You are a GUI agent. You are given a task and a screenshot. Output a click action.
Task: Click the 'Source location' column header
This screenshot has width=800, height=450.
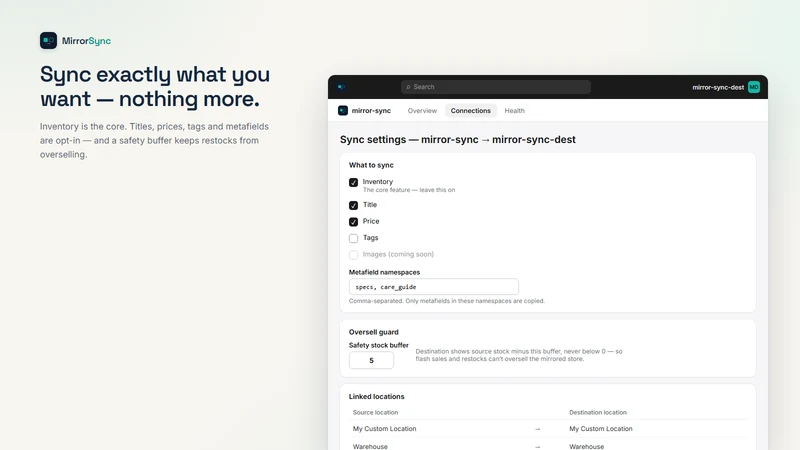coord(375,412)
